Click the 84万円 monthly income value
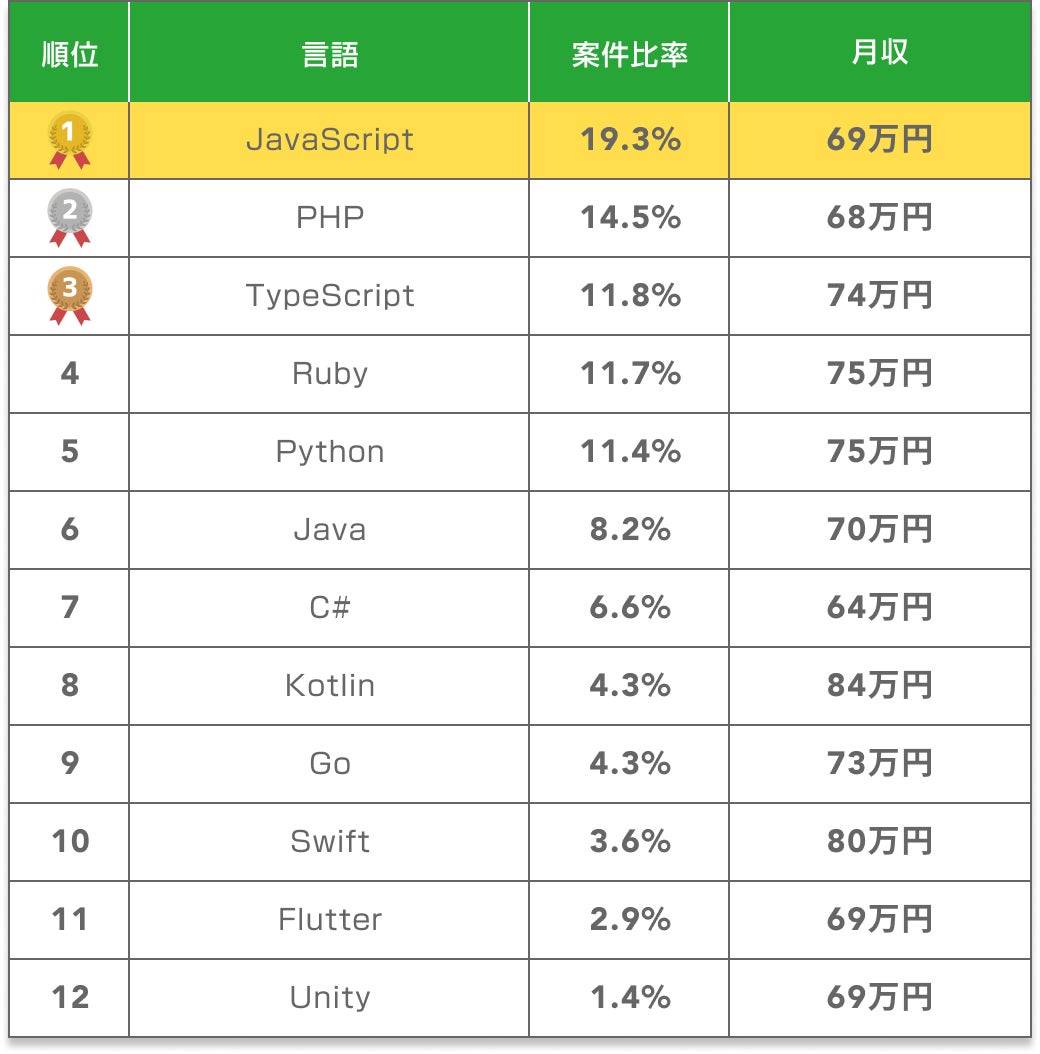The image size is (1040, 1054). pos(880,686)
